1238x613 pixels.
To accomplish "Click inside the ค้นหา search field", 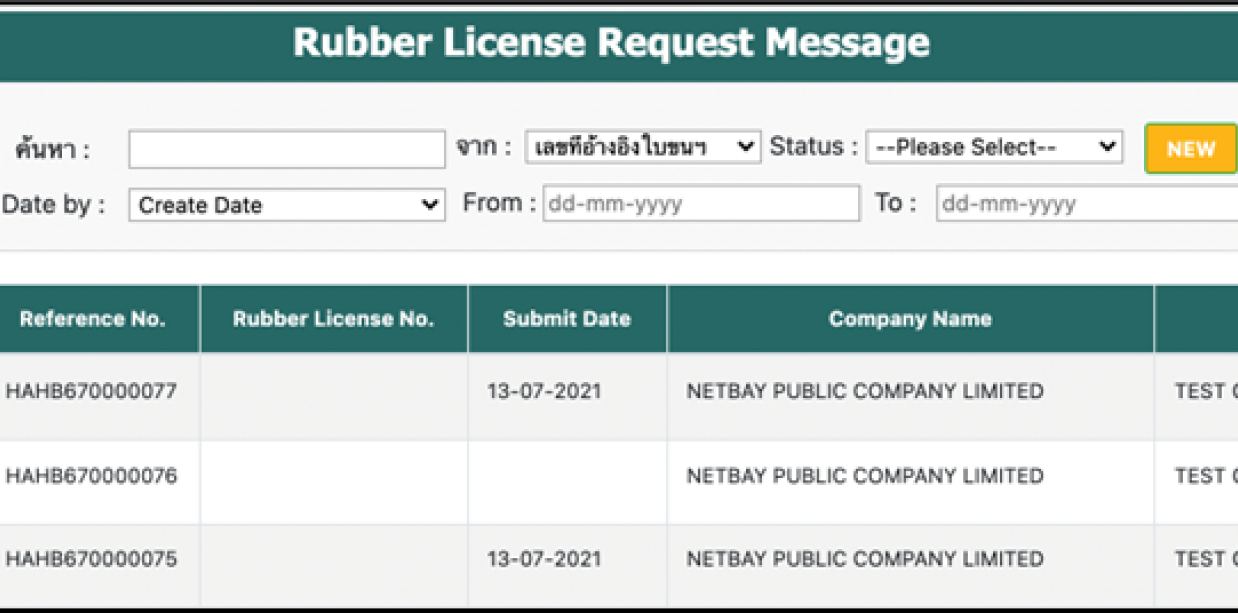I will (286, 147).
